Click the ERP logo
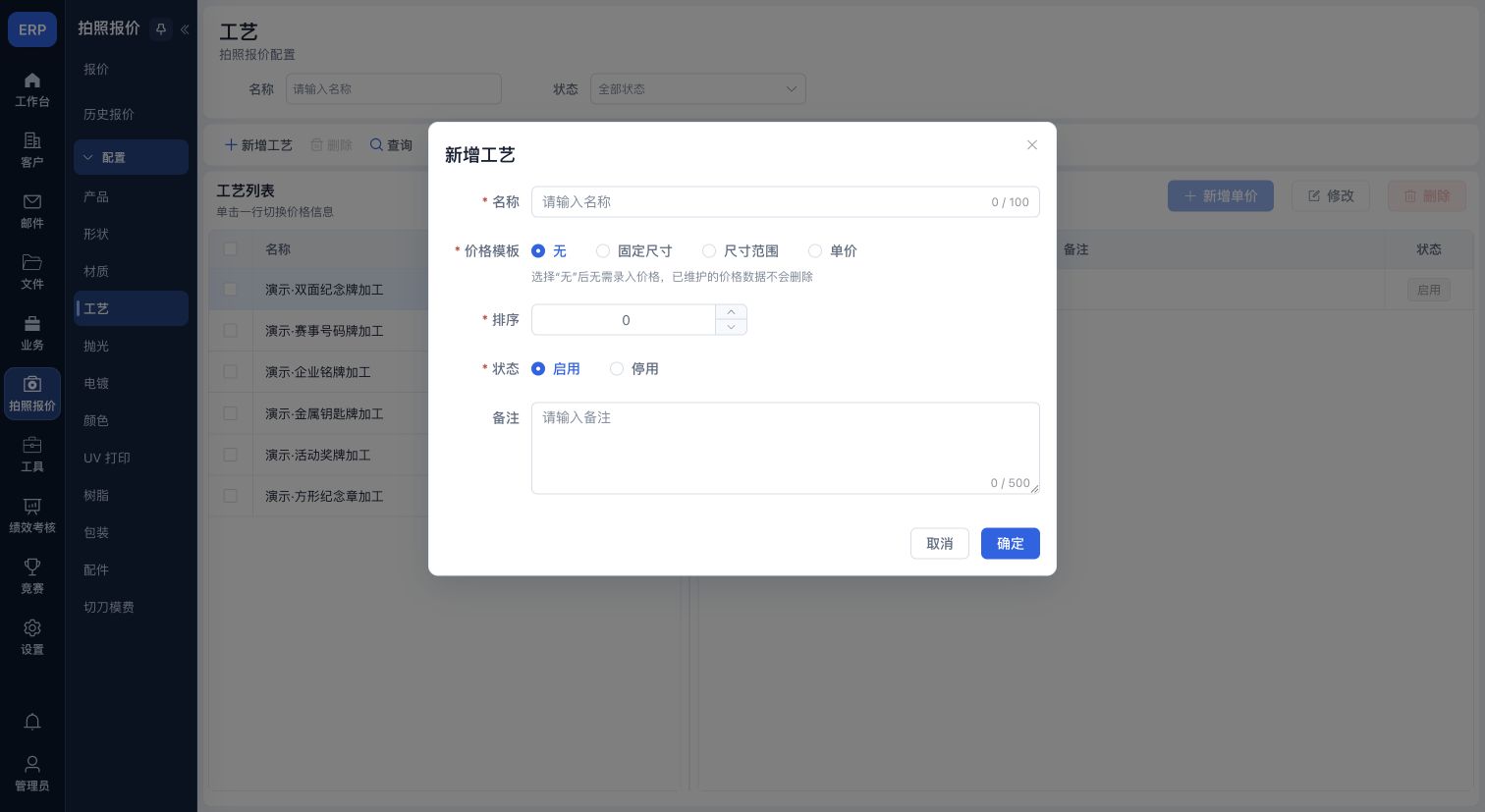The image size is (1485, 812). coord(32,29)
